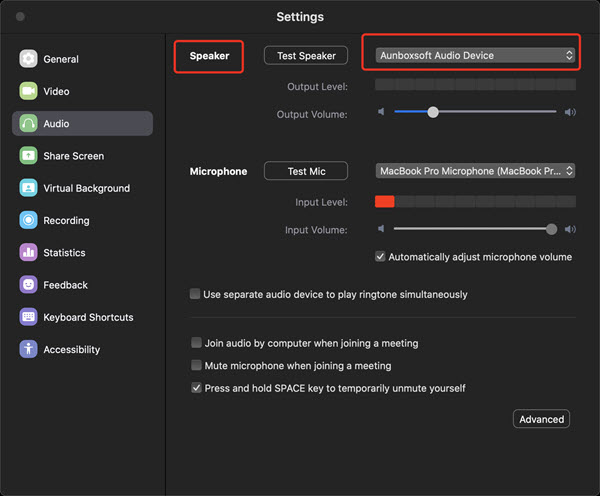
Task: Expand the MacBook Pro Microphone dropdown
Action: pyautogui.click(x=475, y=171)
